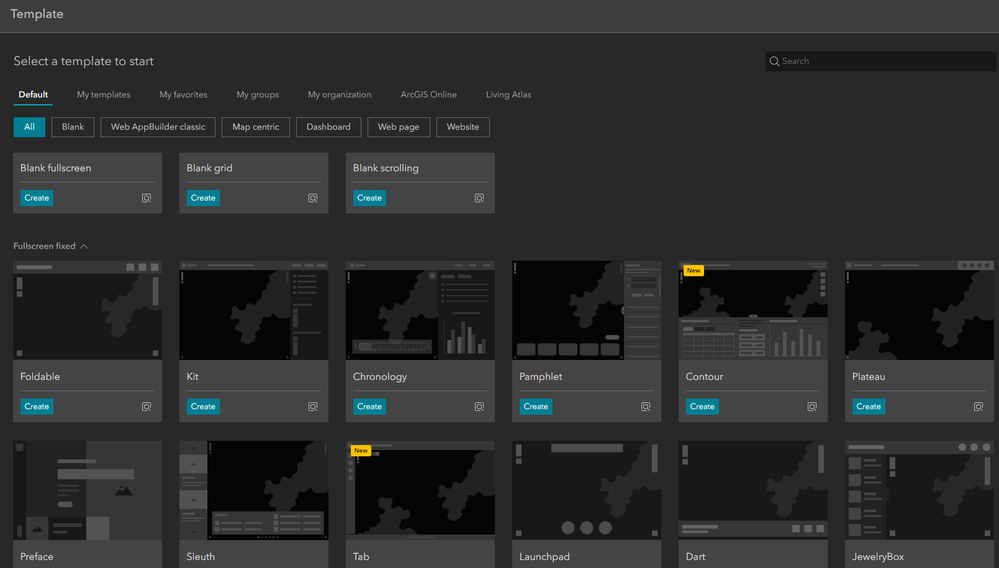Screen dimensions: 999x568
Task: Select the Chronology template thumbnail
Action: 420,310
